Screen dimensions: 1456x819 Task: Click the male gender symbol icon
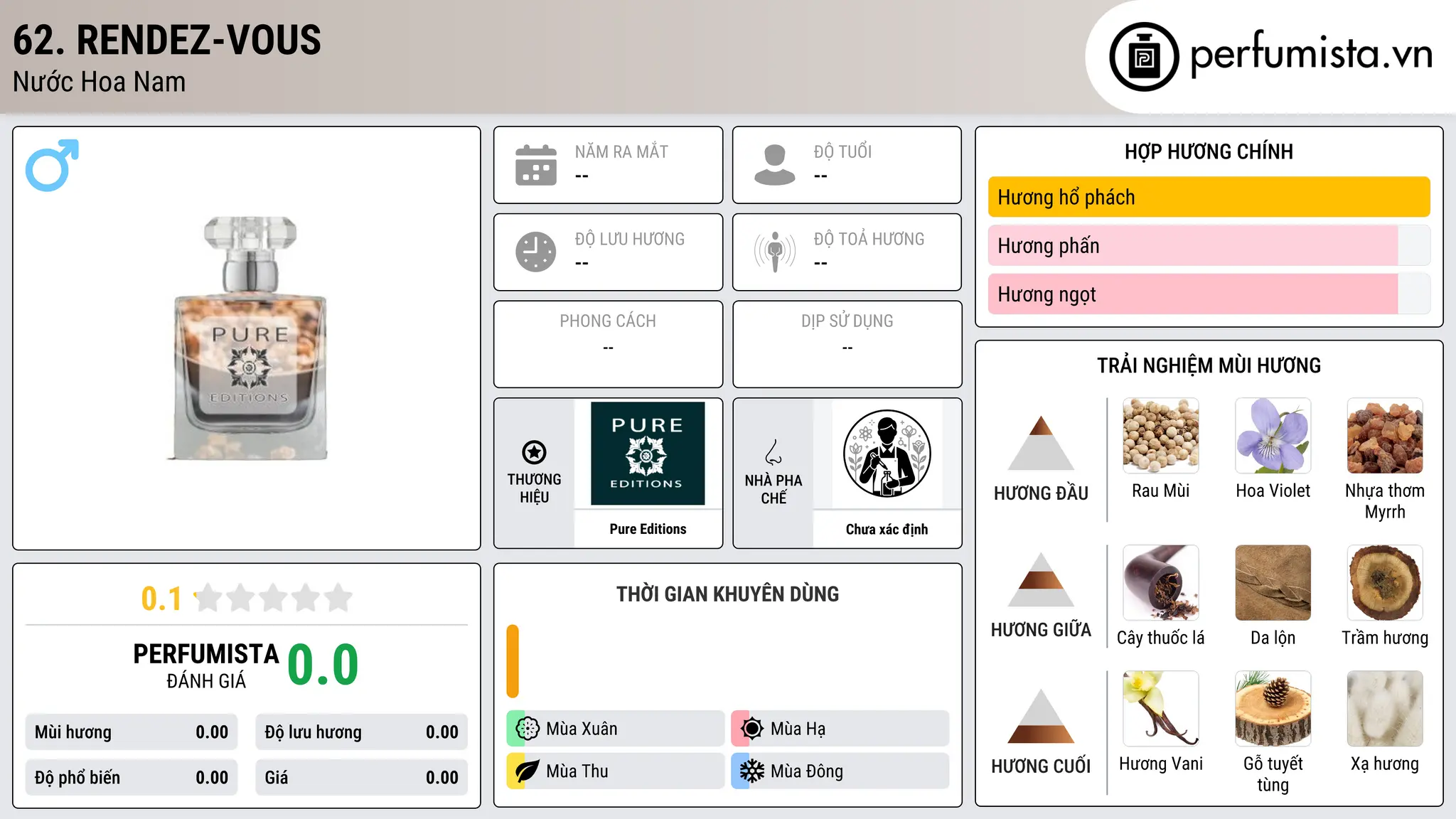(52, 165)
